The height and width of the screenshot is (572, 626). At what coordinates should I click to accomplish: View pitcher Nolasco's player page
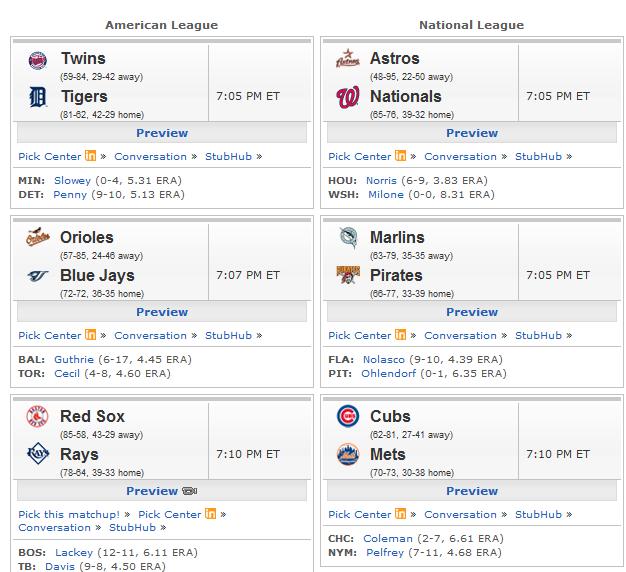coord(384,360)
